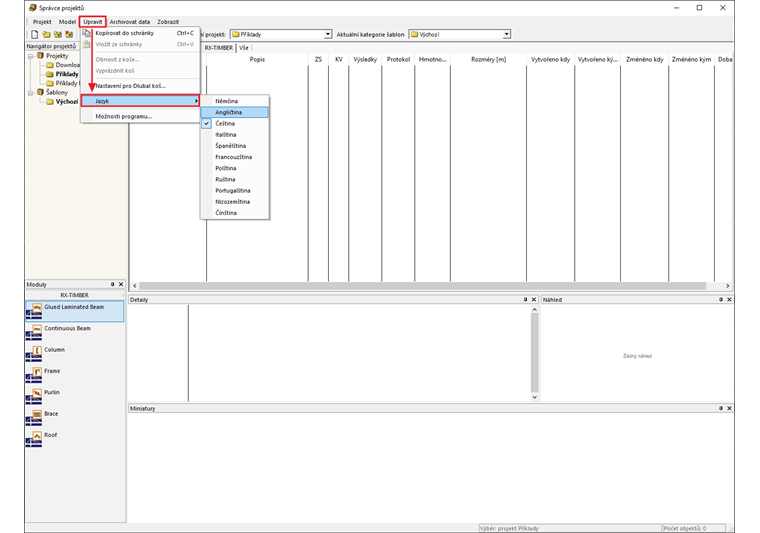Click the Změněno kdy column header
Screen dimensions: 760x533
(645, 60)
